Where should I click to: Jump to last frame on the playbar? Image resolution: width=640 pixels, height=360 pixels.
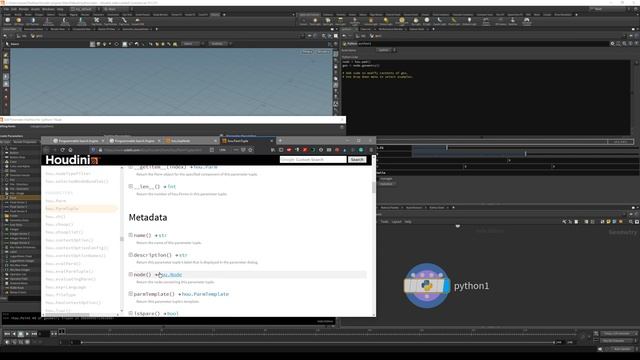(34, 334)
